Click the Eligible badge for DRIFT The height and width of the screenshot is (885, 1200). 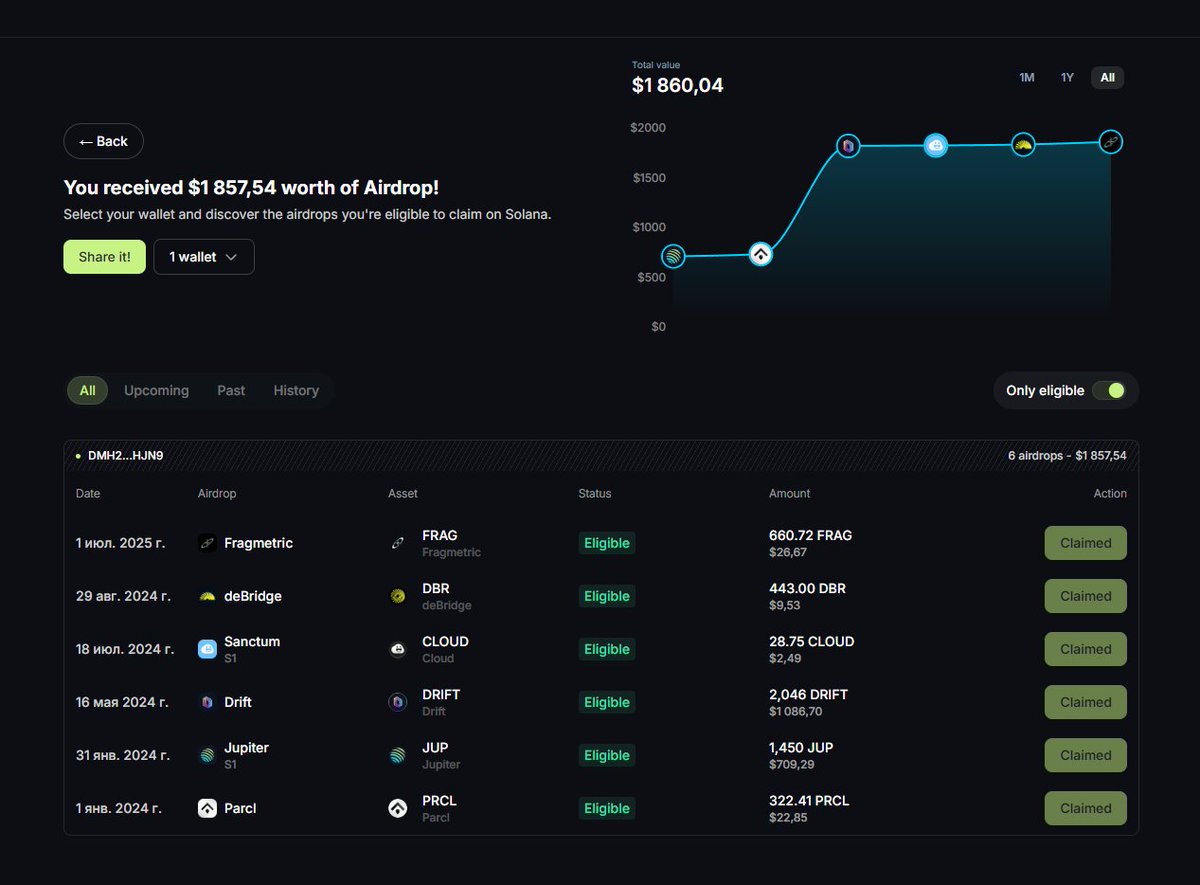point(606,702)
